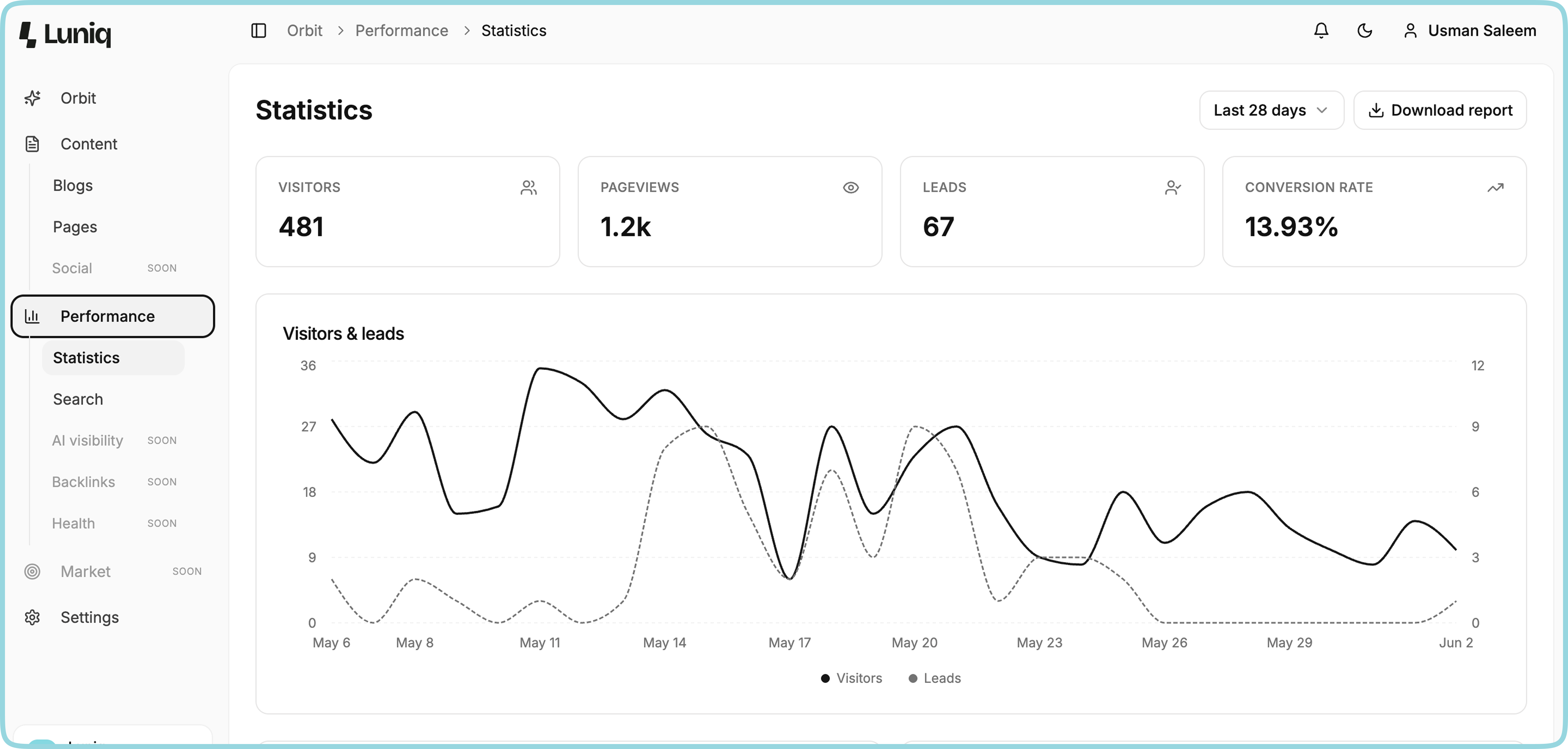Click the Content document icon
This screenshot has height=749, width=1568.
(x=32, y=144)
